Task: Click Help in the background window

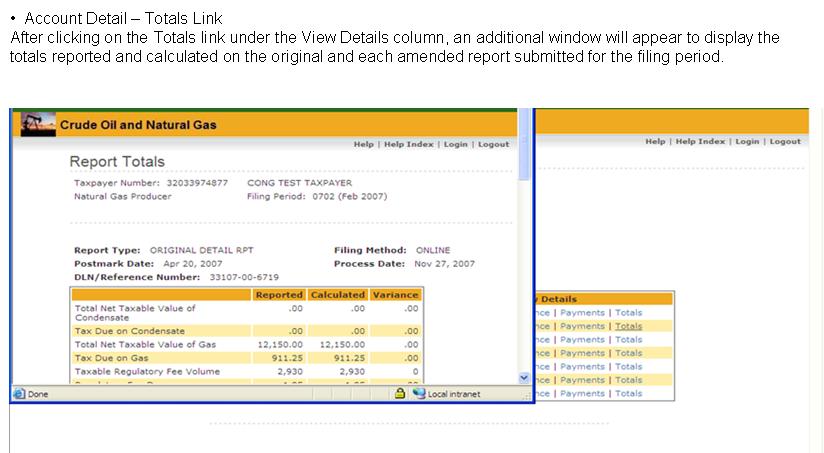Action: click(655, 142)
